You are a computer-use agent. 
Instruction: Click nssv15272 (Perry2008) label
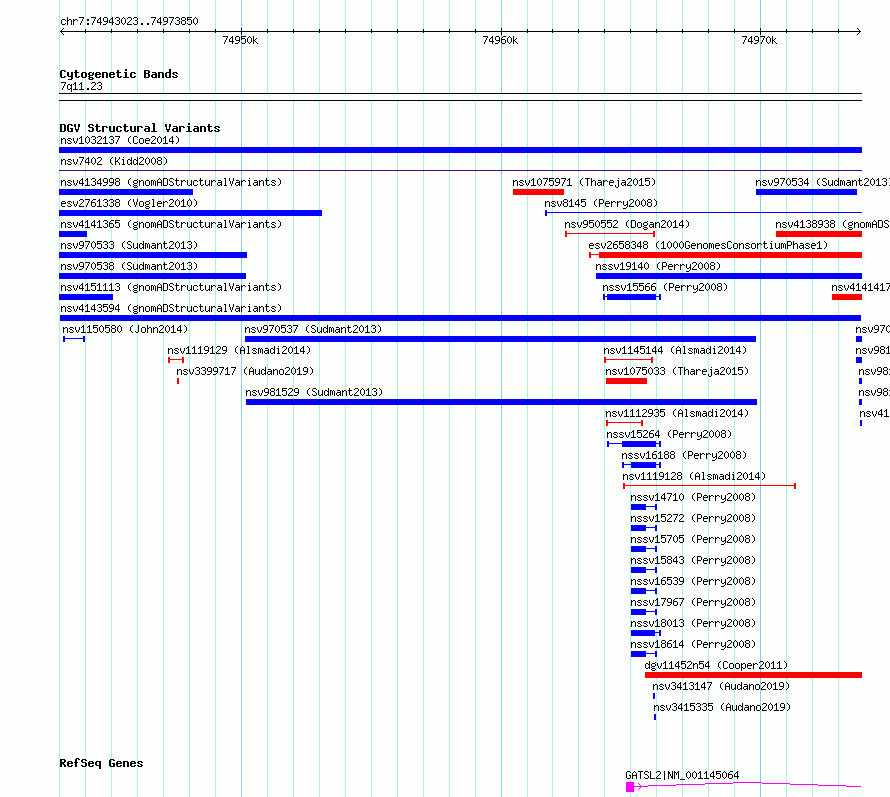pyautogui.click(x=693, y=518)
